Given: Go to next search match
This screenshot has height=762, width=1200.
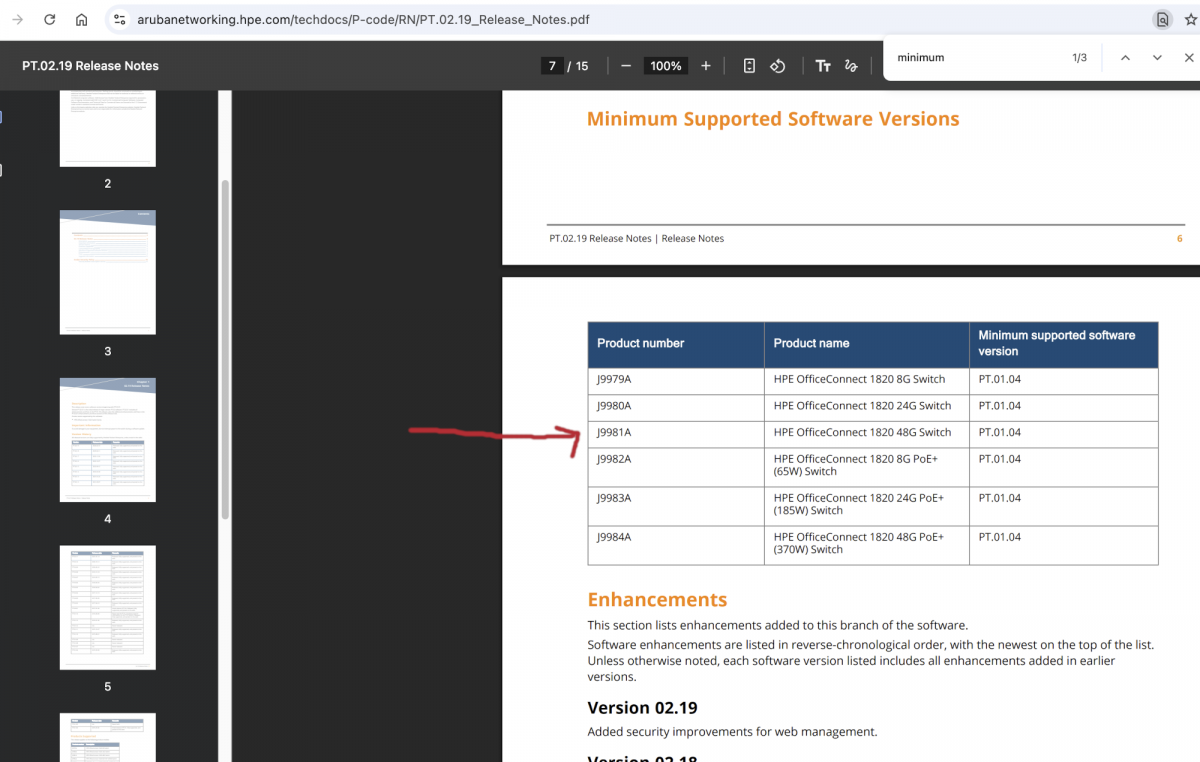Looking at the screenshot, I should coord(1157,58).
